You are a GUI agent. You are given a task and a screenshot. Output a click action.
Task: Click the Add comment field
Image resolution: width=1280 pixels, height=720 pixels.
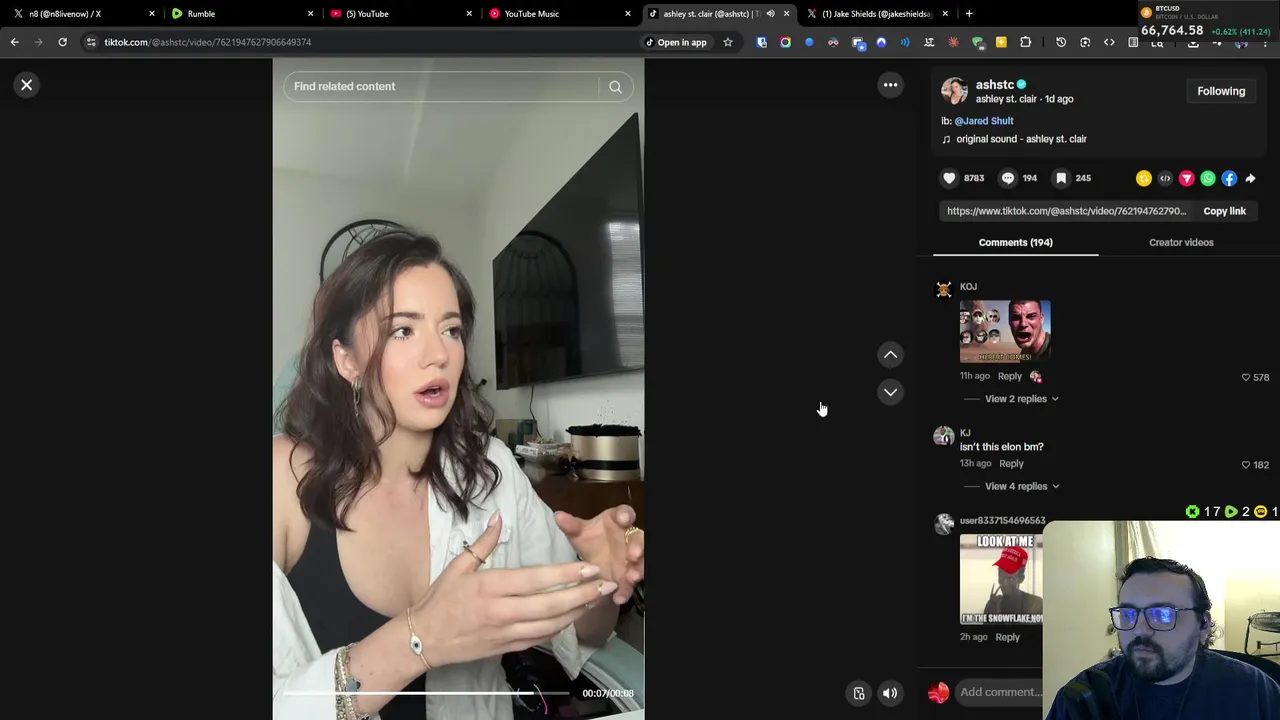(1000, 692)
